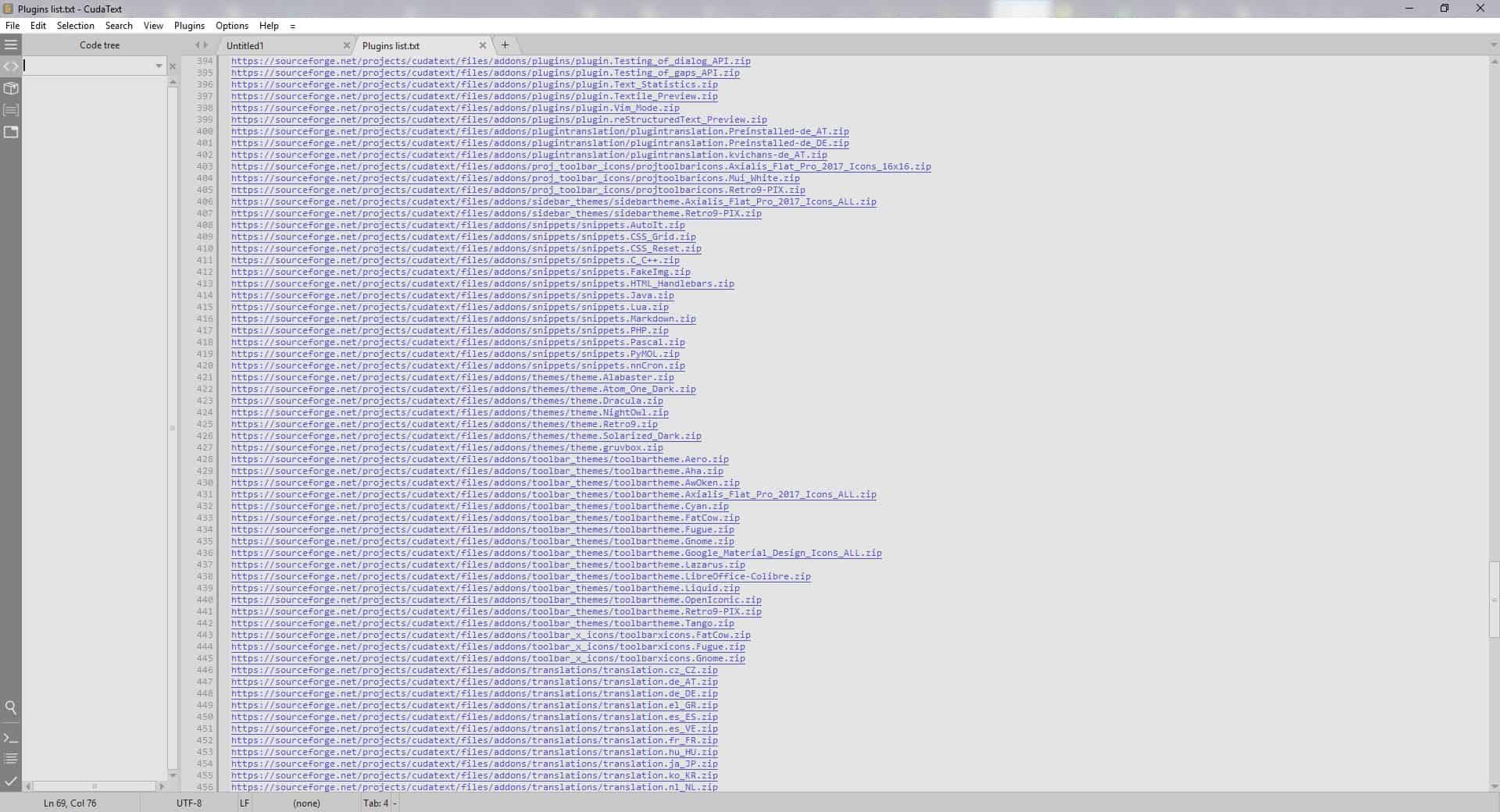Image resolution: width=1500 pixels, height=812 pixels.
Task: Show the Validate checkmark panel icon
Action: 11,780
